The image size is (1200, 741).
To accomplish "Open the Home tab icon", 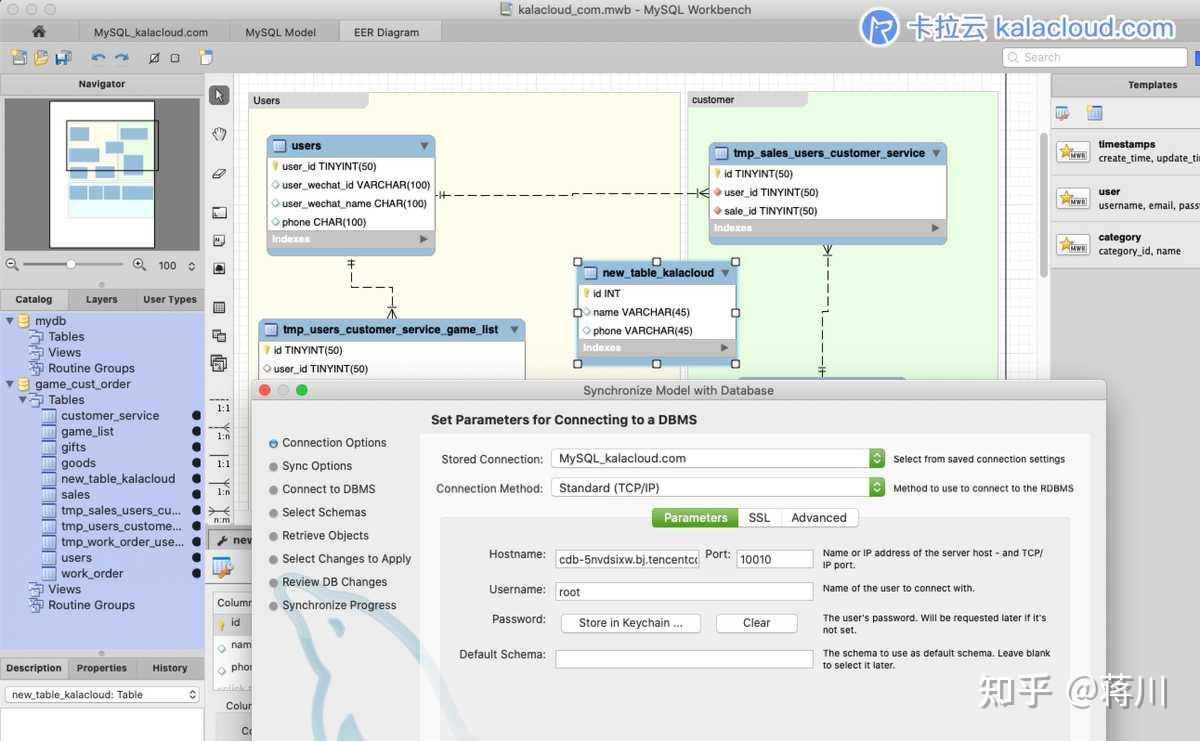I will click(39, 31).
